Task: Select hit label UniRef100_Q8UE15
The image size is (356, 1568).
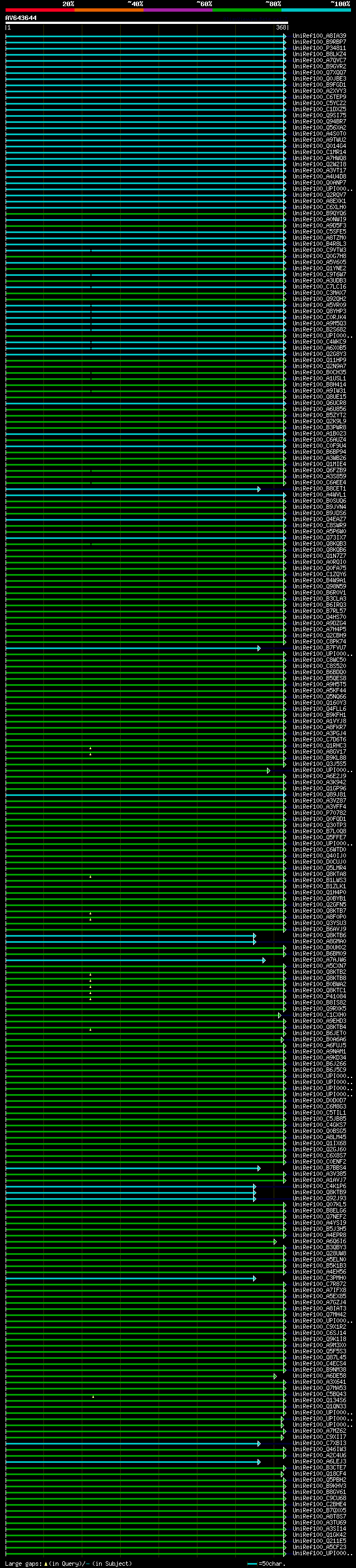Action: 319,397
